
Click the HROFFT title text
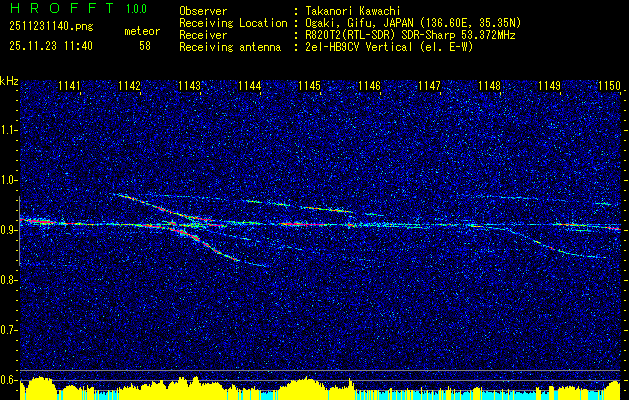coord(62,8)
